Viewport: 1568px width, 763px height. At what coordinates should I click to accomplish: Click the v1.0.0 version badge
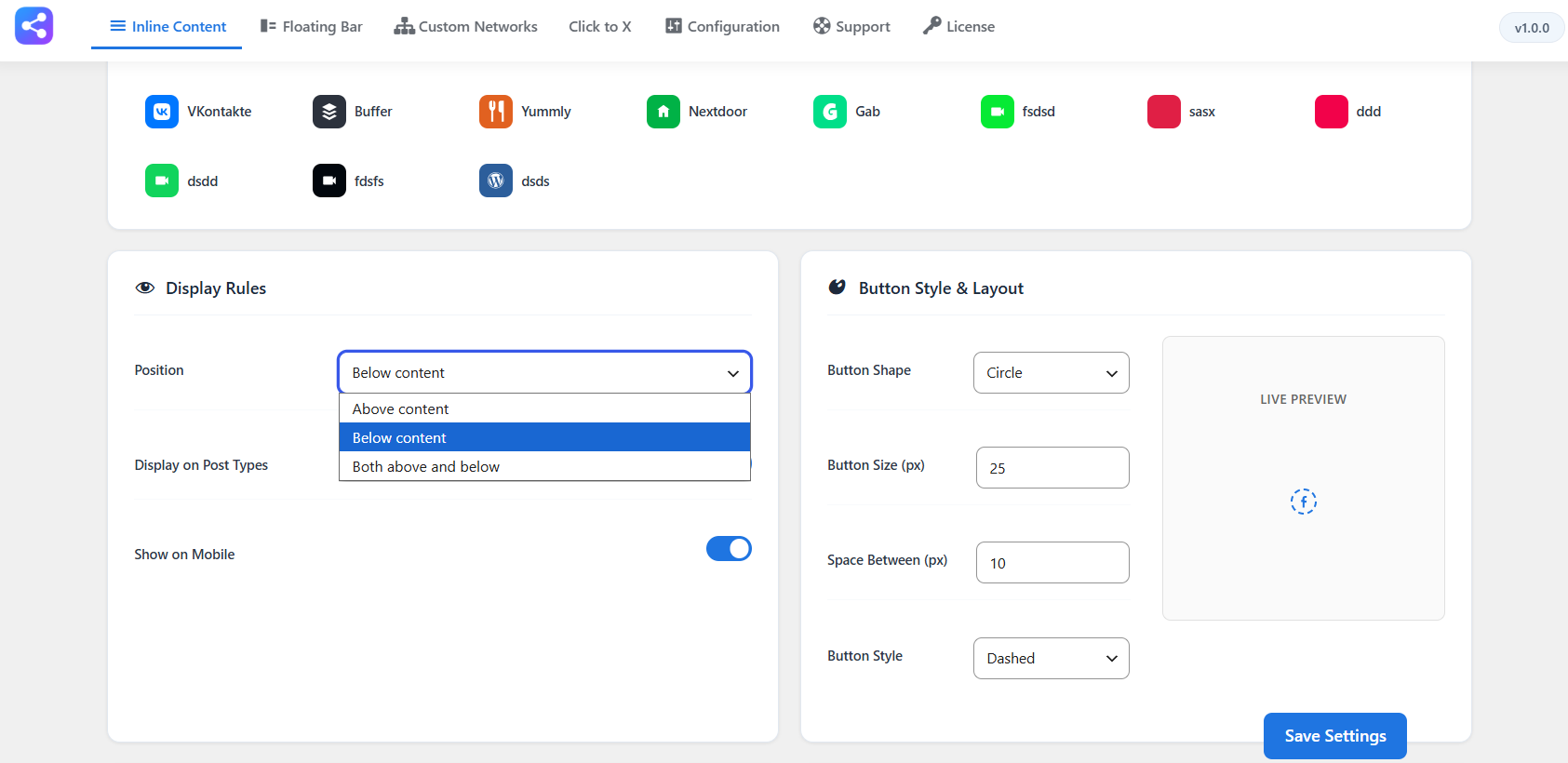(1532, 28)
